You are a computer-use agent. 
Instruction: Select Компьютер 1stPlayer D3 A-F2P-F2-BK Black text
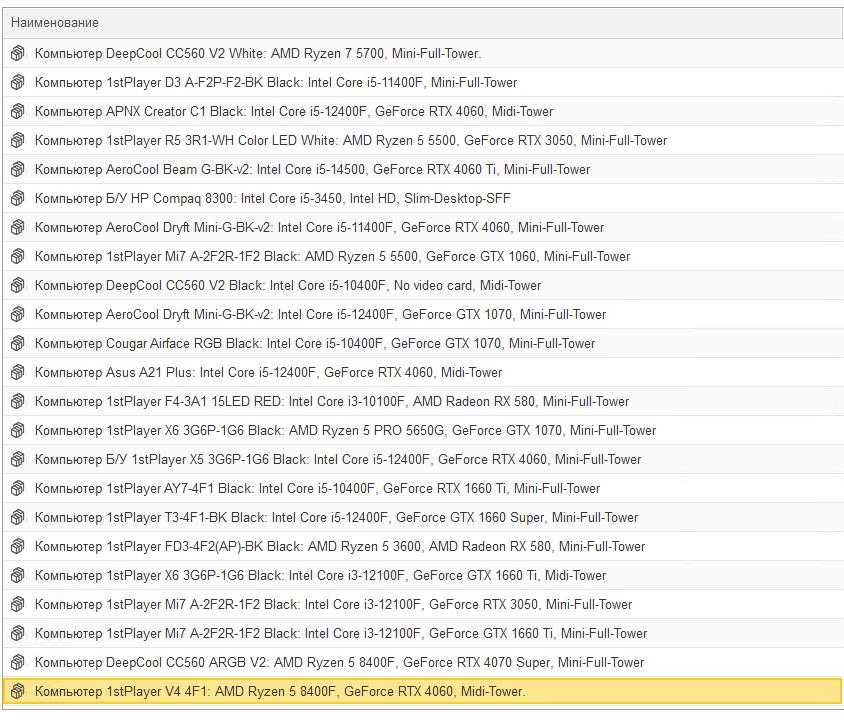tap(276, 83)
